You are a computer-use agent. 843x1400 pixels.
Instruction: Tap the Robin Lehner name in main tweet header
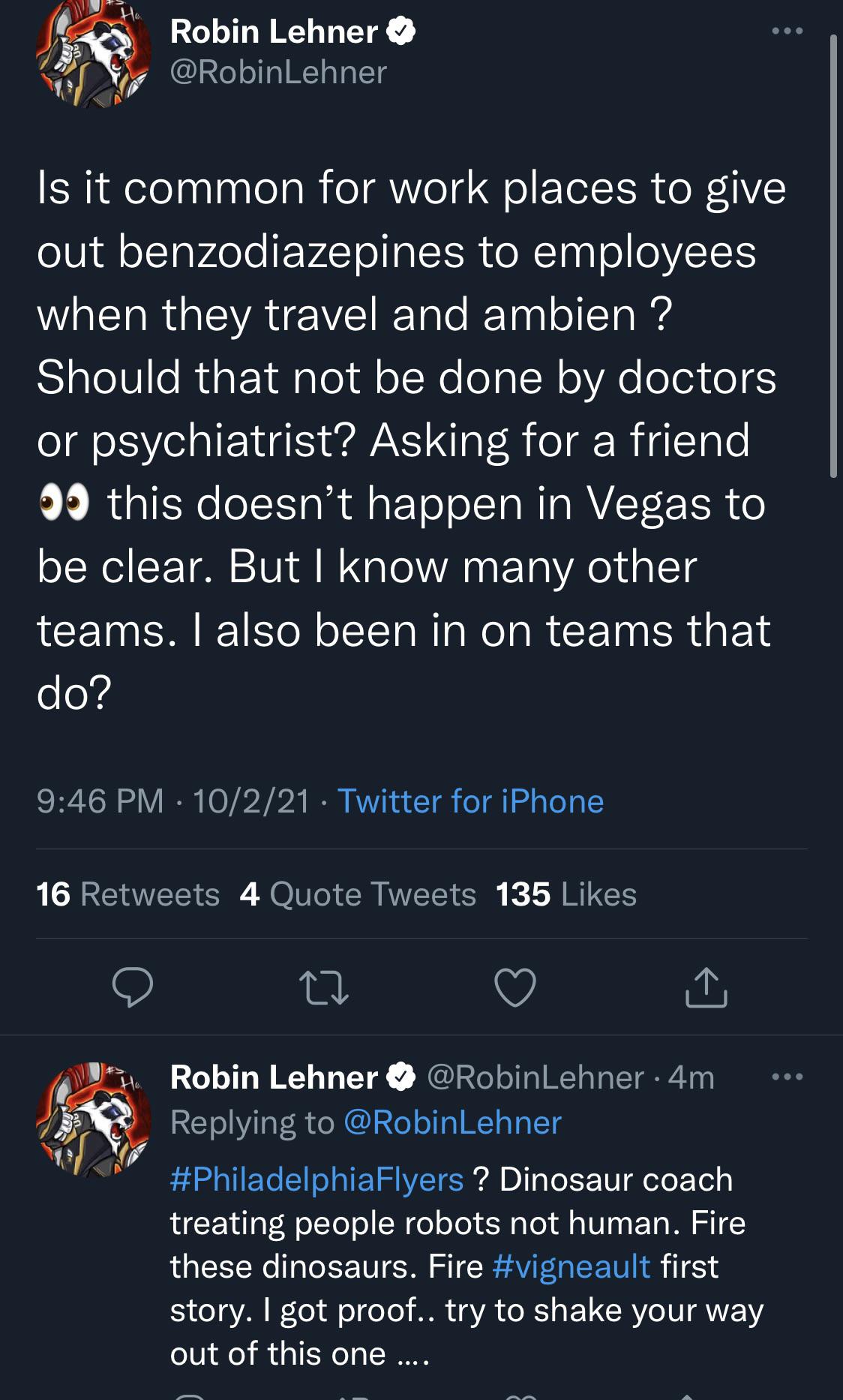tap(274, 32)
